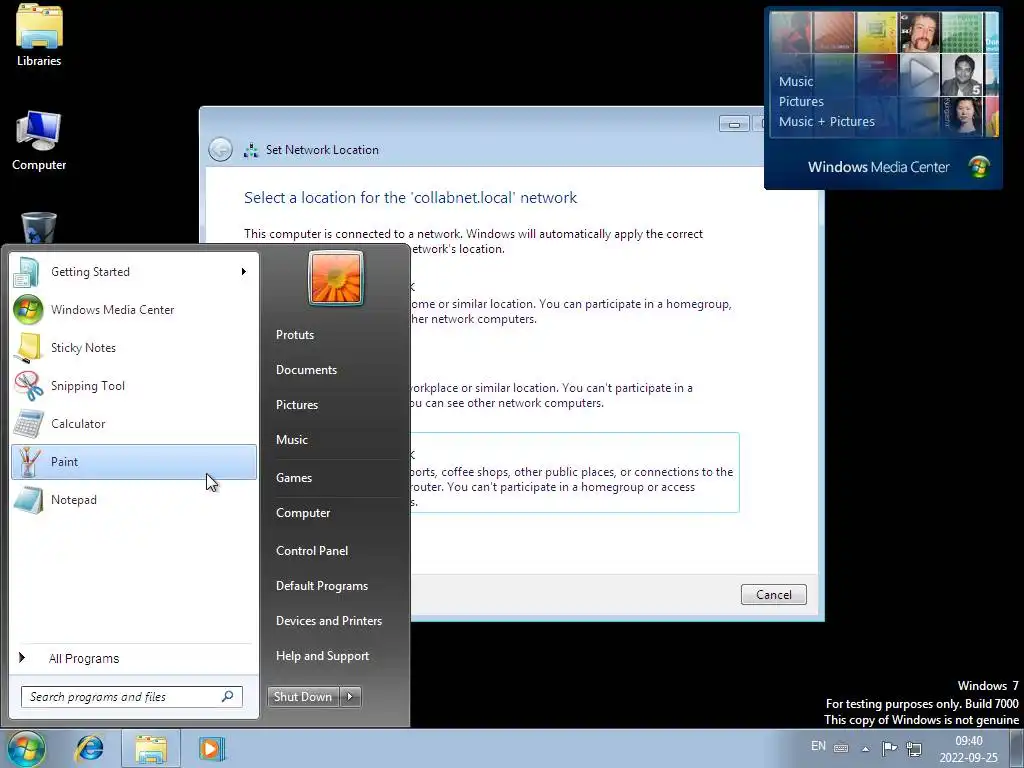Image resolution: width=1024 pixels, height=768 pixels.
Task: Click the Sticky Notes icon
Action: 28,347
